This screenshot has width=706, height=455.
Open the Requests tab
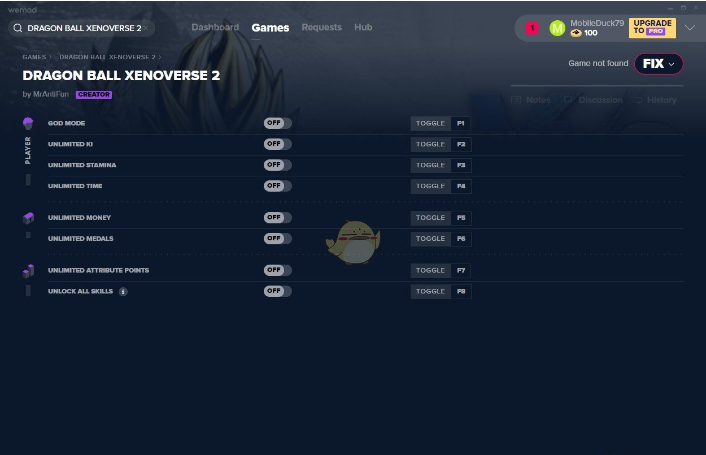click(321, 27)
